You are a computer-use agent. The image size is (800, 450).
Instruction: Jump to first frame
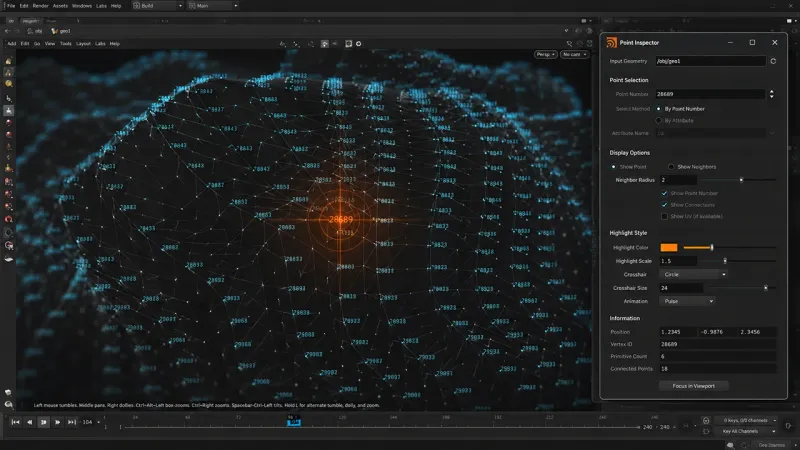[15, 422]
